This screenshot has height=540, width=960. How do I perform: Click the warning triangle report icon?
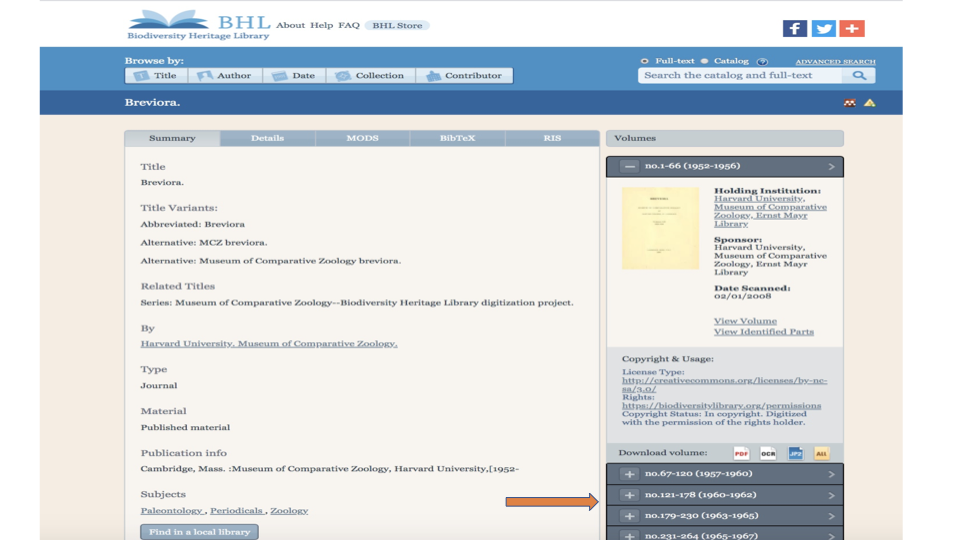point(869,103)
